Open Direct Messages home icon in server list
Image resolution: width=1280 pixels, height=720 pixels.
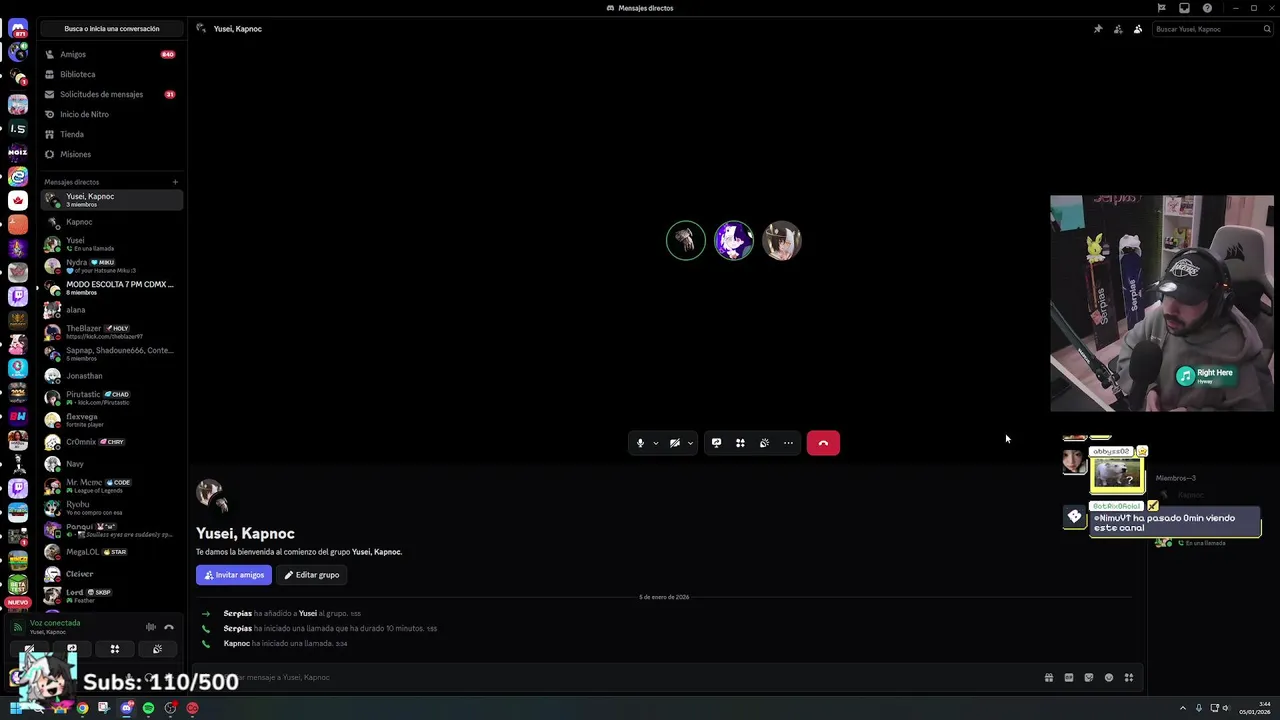18,29
